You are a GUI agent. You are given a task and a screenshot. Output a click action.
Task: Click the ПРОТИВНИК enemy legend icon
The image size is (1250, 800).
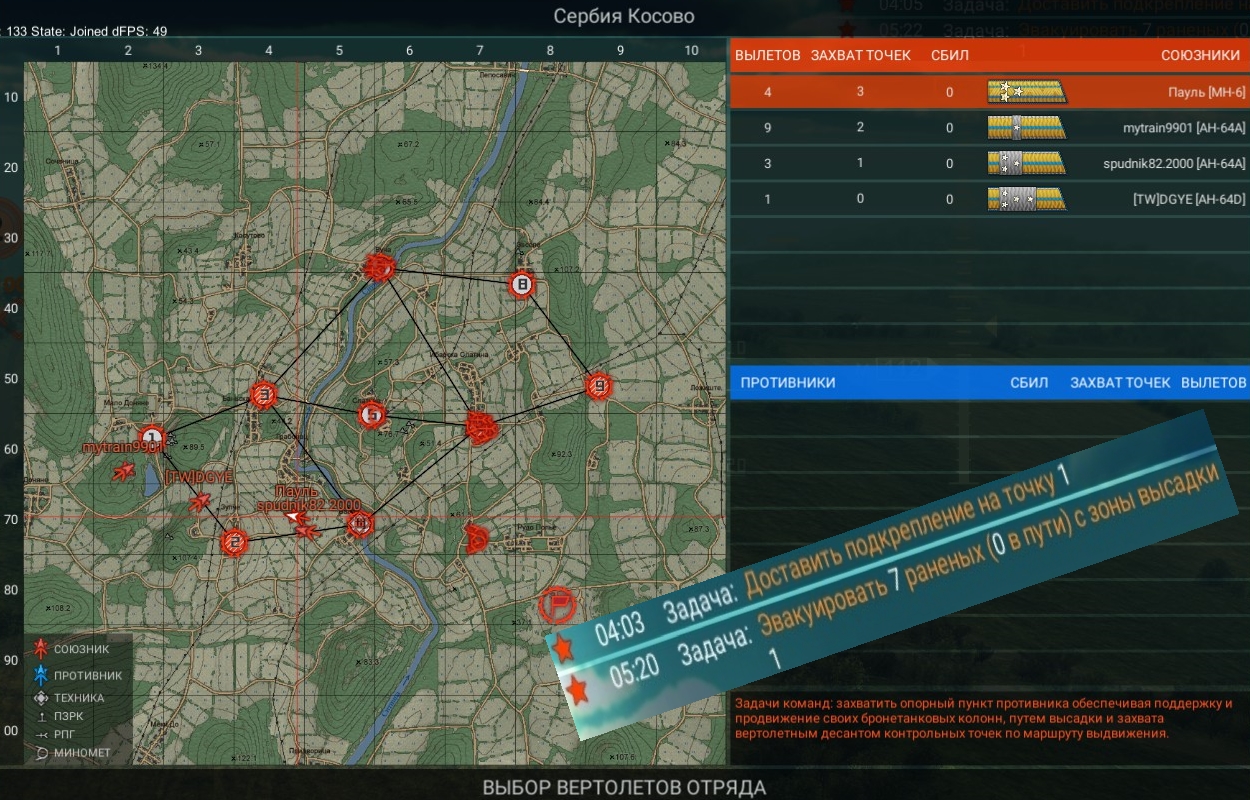click(x=41, y=675)
